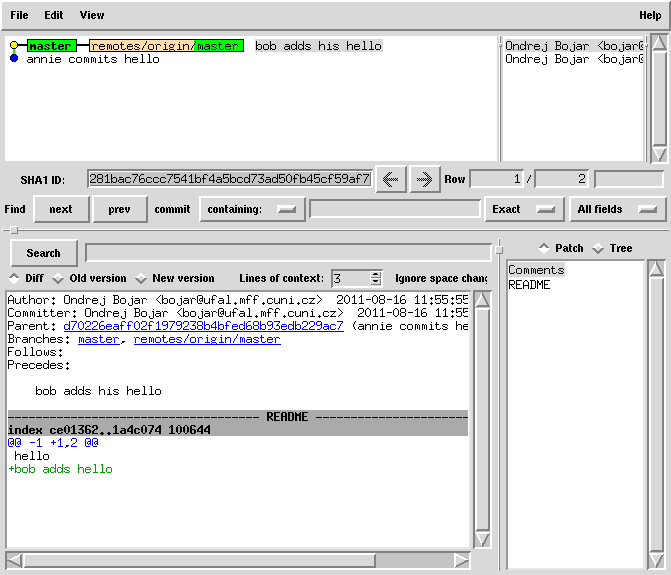
Task: Select the yellow commit node for master
Action: [14, 46]
